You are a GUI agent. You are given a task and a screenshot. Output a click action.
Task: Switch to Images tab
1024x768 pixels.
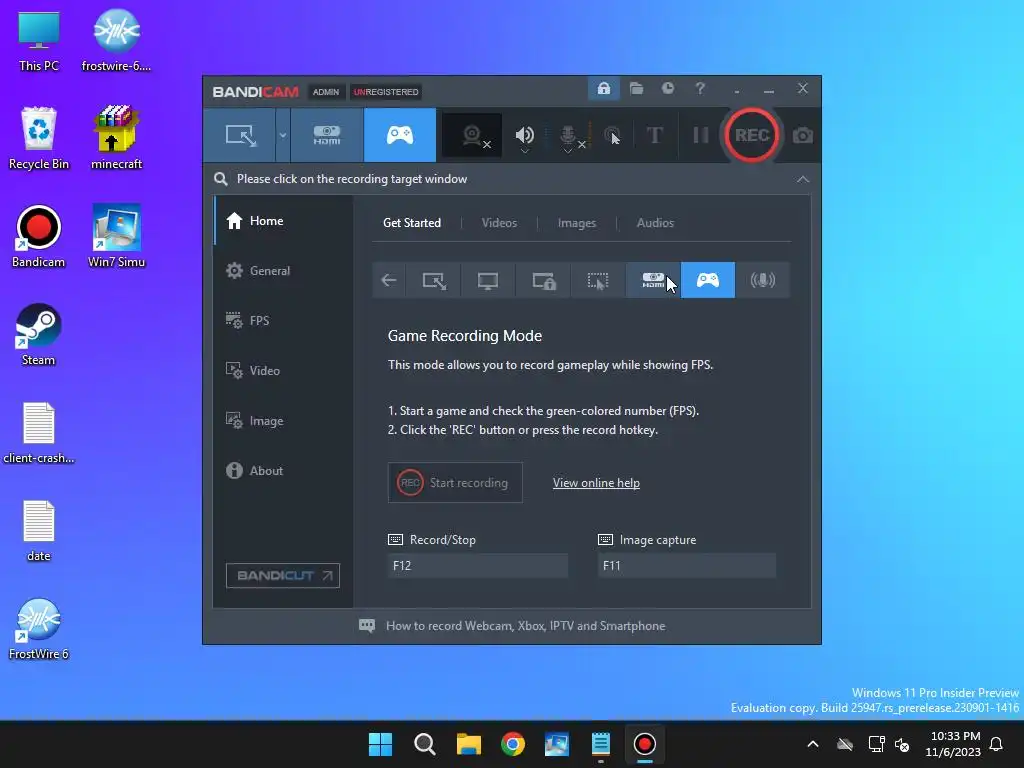577,223
